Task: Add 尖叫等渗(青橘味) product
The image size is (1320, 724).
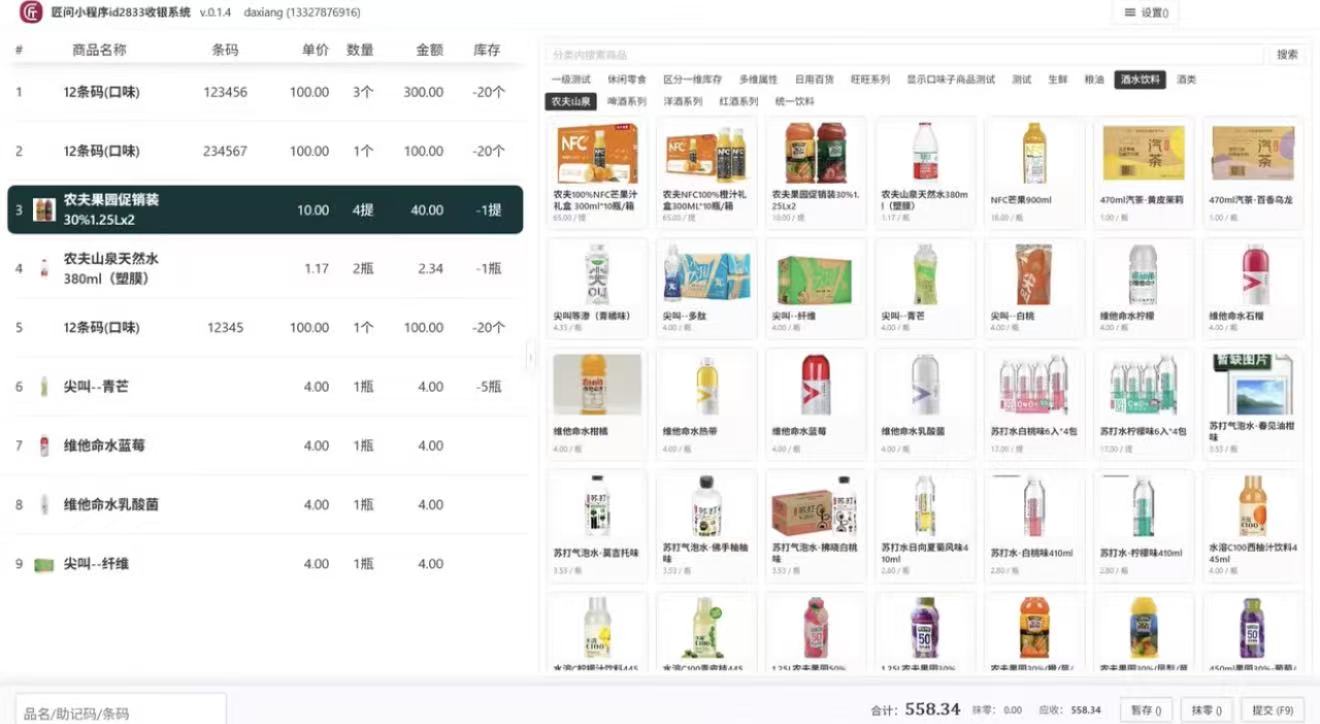Action: 597,287
